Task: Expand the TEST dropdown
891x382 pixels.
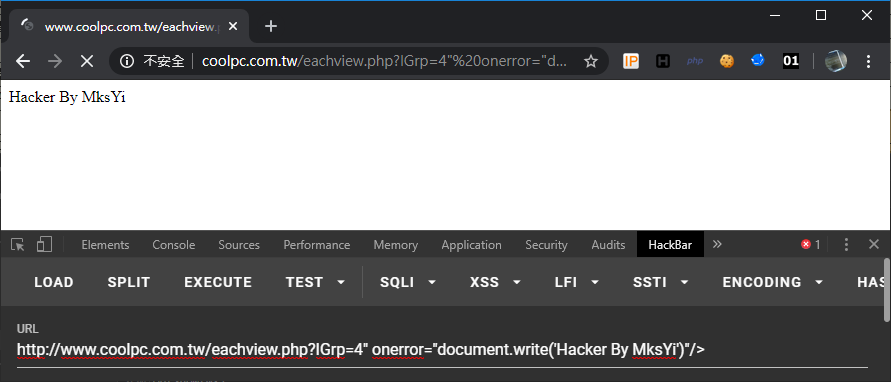Action: 315,283
